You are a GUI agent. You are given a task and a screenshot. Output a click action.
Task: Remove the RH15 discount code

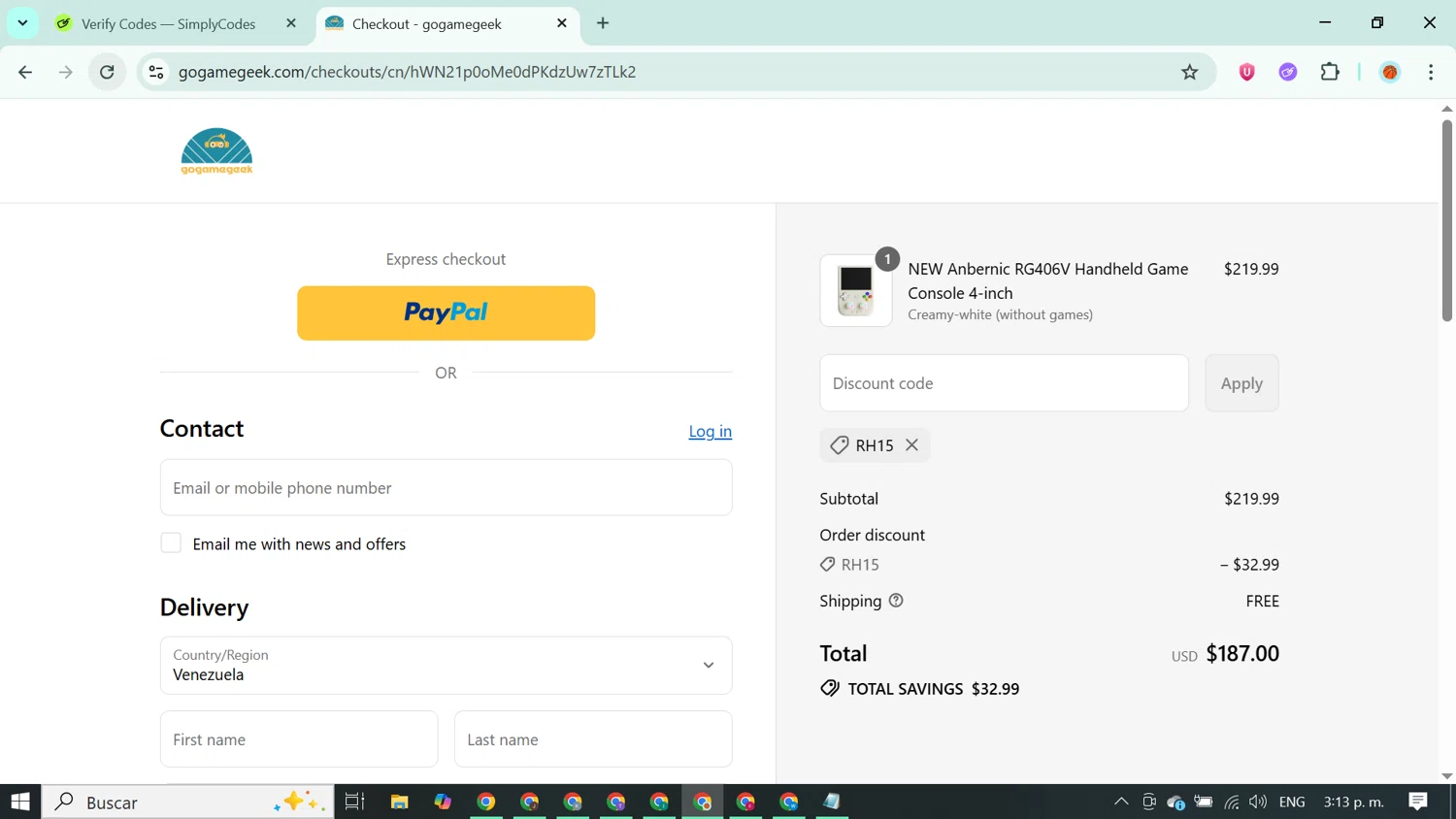coord(911,444)
